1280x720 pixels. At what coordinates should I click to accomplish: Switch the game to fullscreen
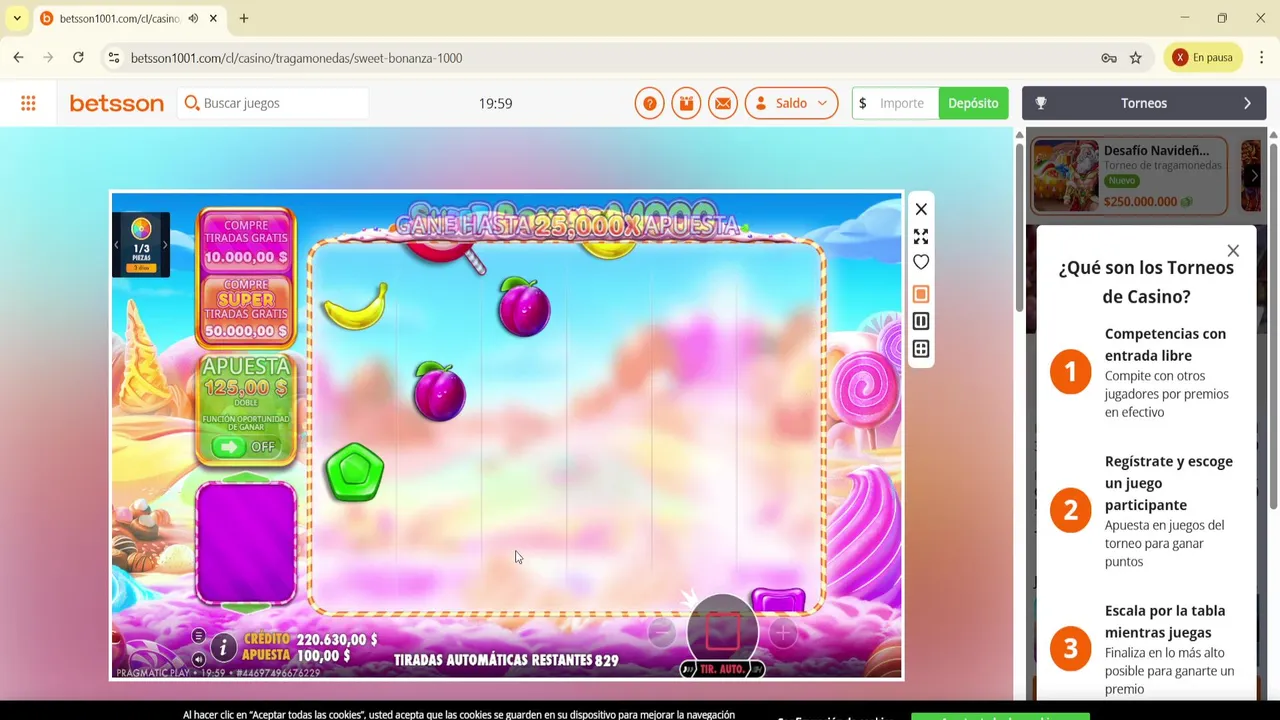(x=921, y=237)
